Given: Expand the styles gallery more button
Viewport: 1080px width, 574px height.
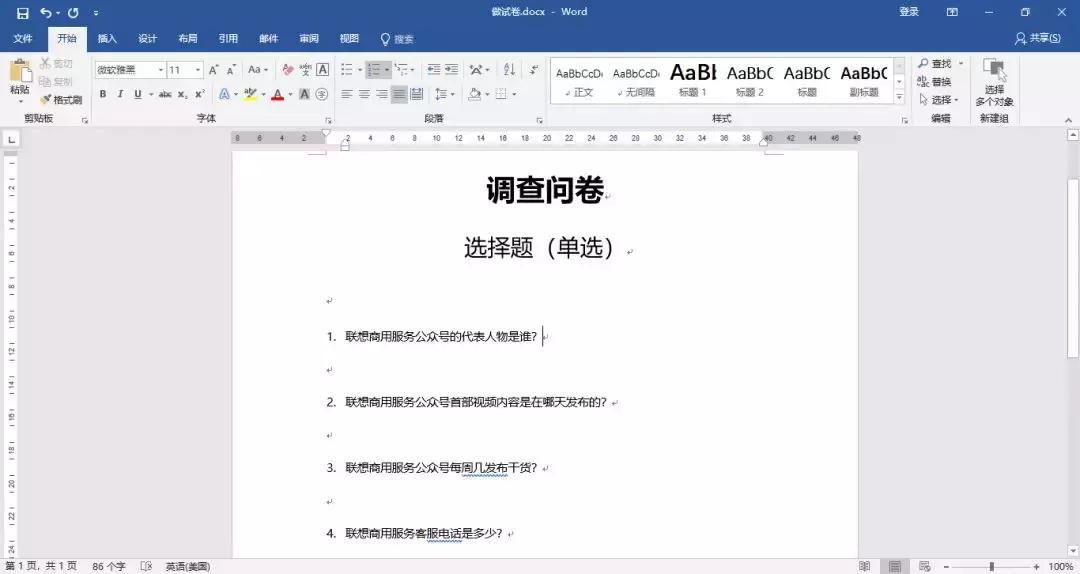Looking at the screenshot, I should click(x=899, y=98).
